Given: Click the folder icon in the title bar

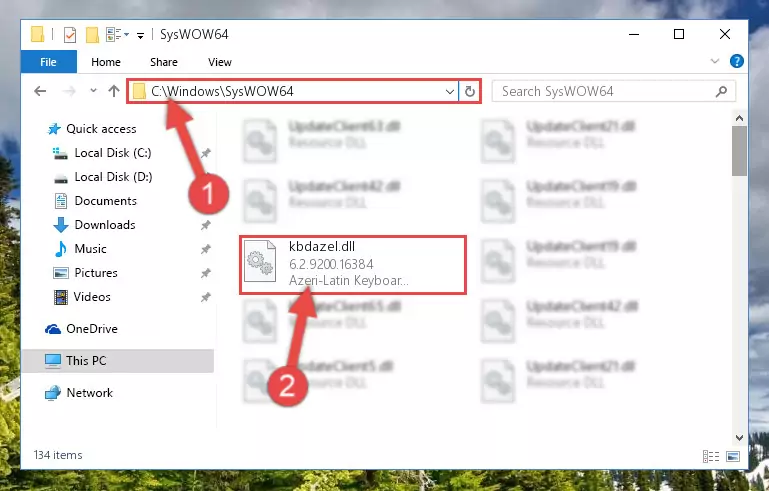Looking at the screenshot, I should pos(37,34).
